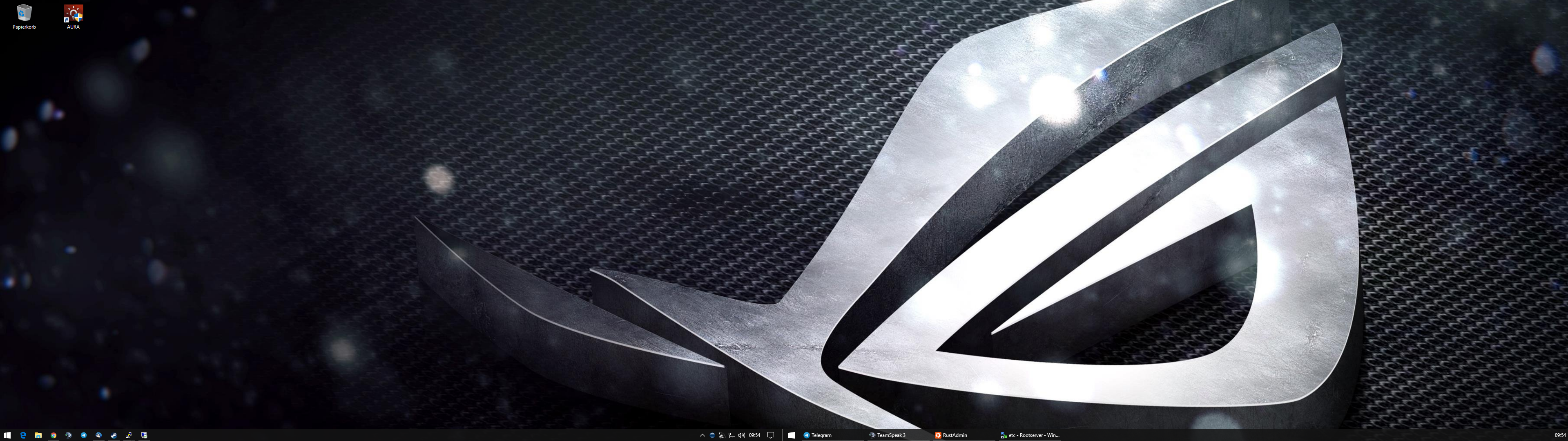Click the clock next to the Action Center
This screenshot has height=441, width=1568.
tap(755, 435)
